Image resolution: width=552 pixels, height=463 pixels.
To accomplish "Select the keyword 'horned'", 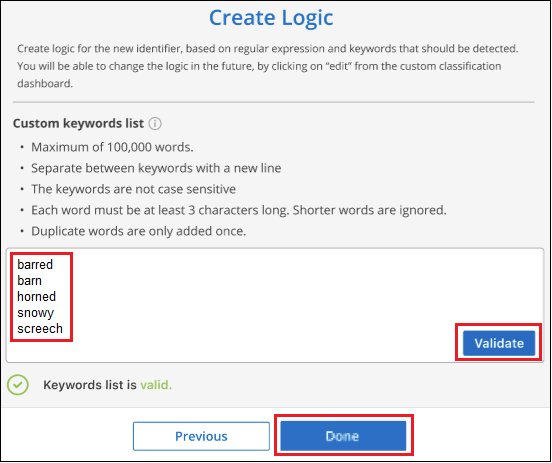I will pos(36,296).
